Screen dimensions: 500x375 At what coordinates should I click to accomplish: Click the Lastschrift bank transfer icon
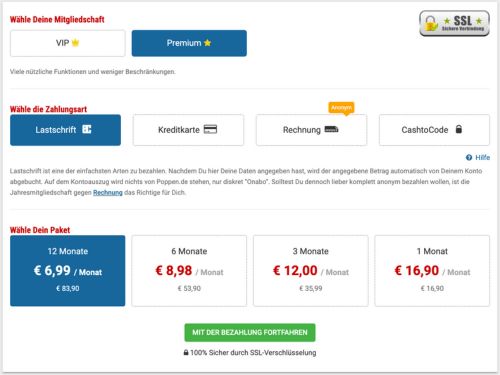(x=87, y=129)
